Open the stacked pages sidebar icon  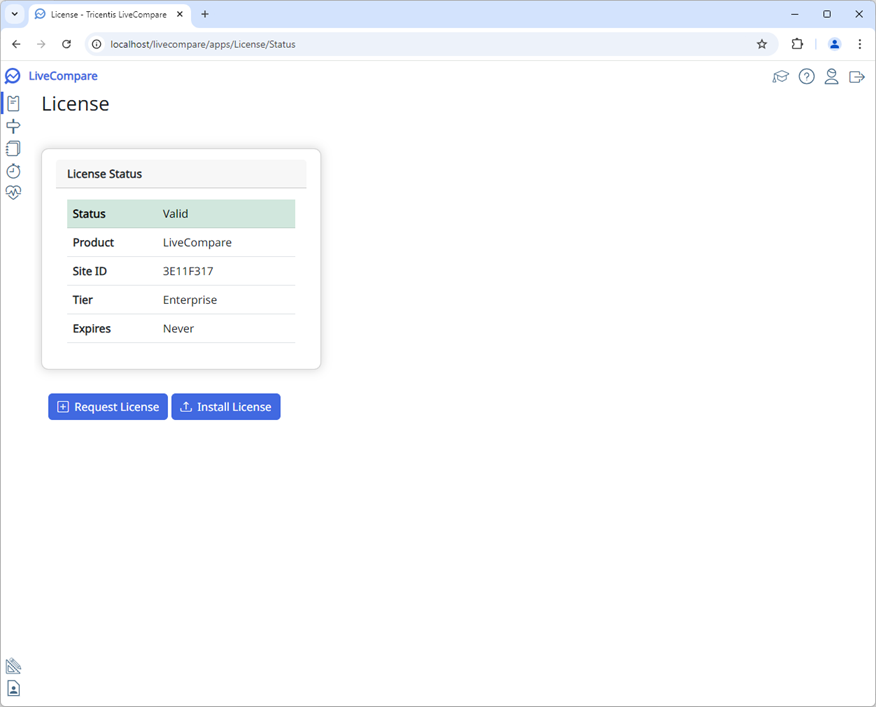(x=13, y=148)
